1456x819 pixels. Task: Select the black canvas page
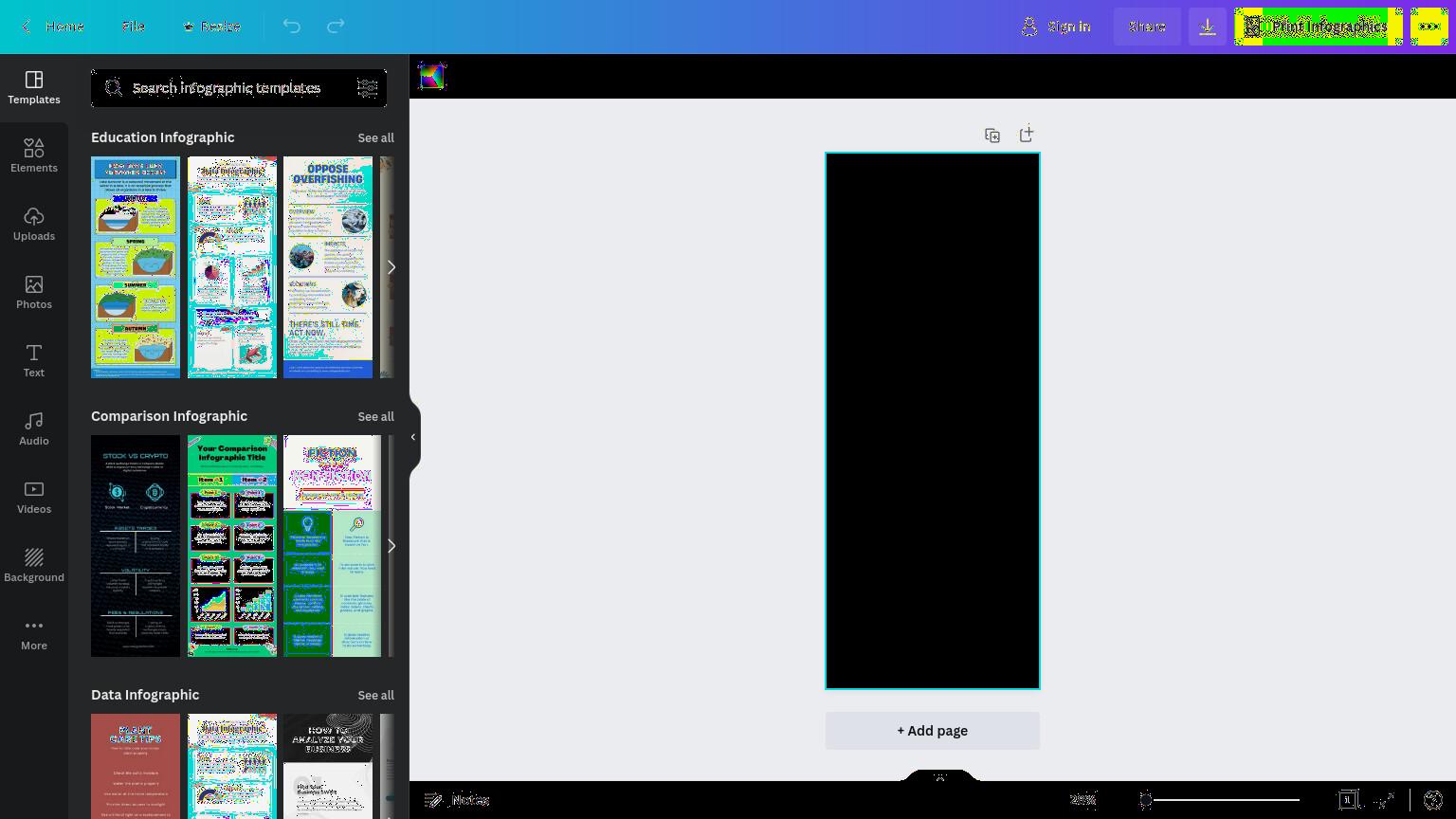[933, 421]
